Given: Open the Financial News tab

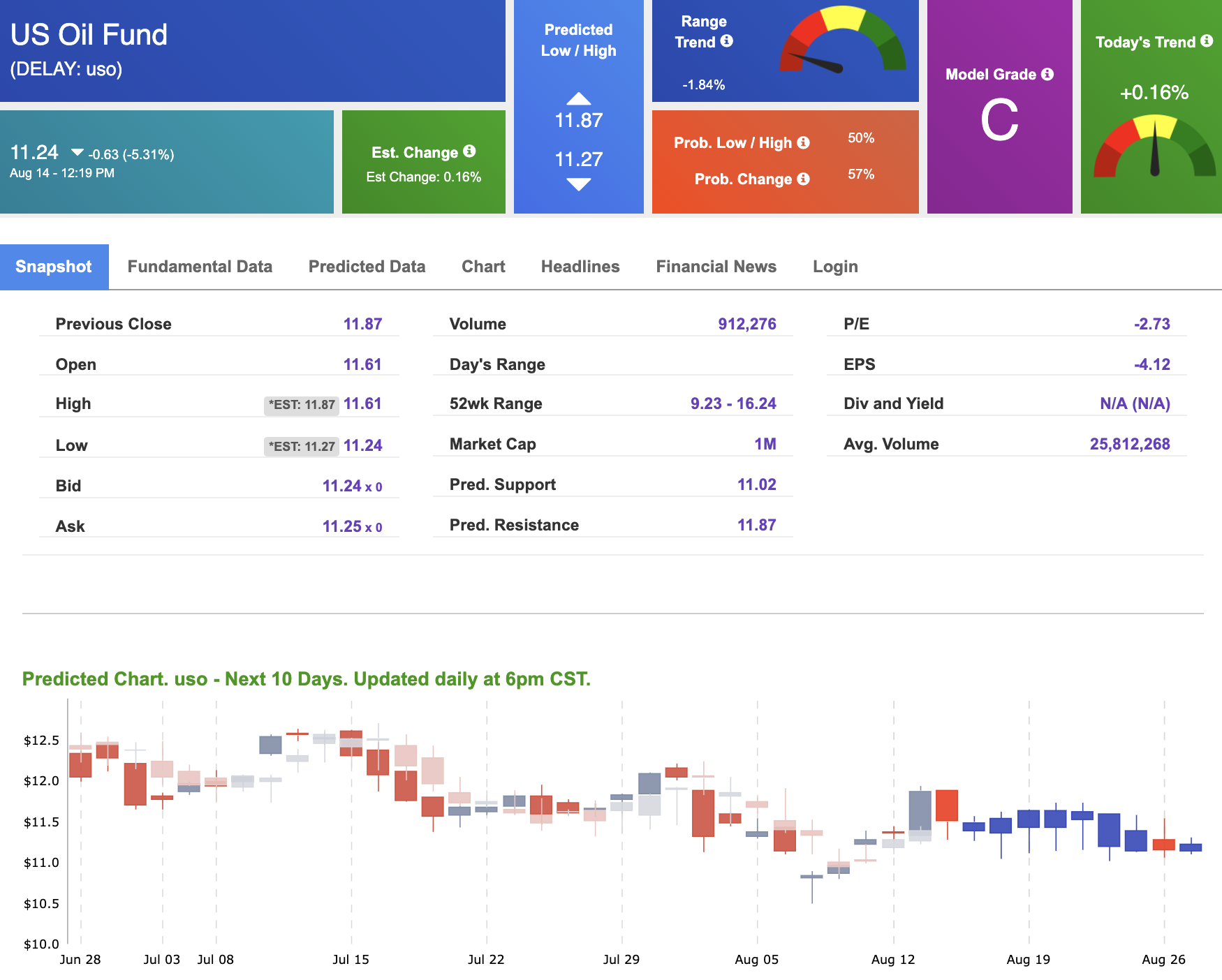Looking at the screenshot, I should click(716, 267).
